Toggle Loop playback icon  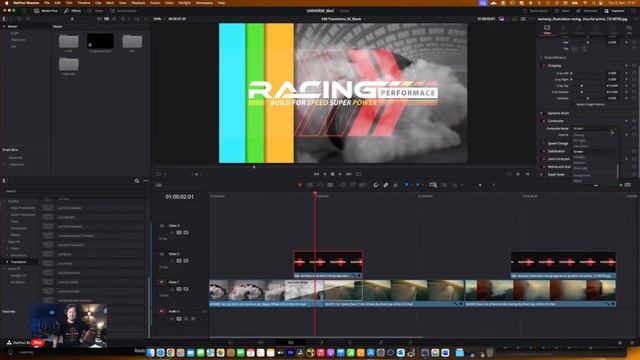click(358, 174)
